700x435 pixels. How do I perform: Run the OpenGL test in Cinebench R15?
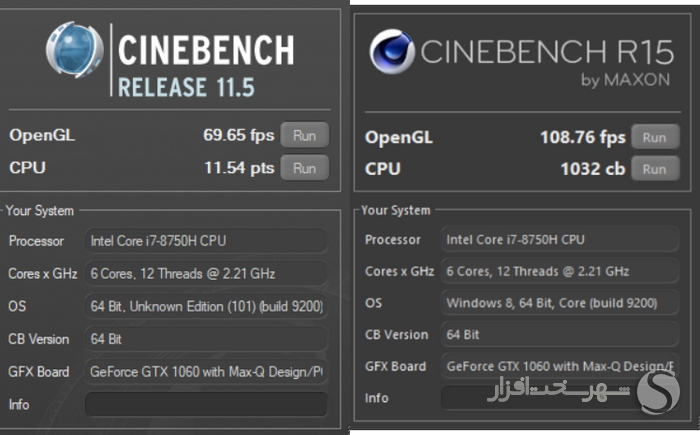(x=655, y=137)
